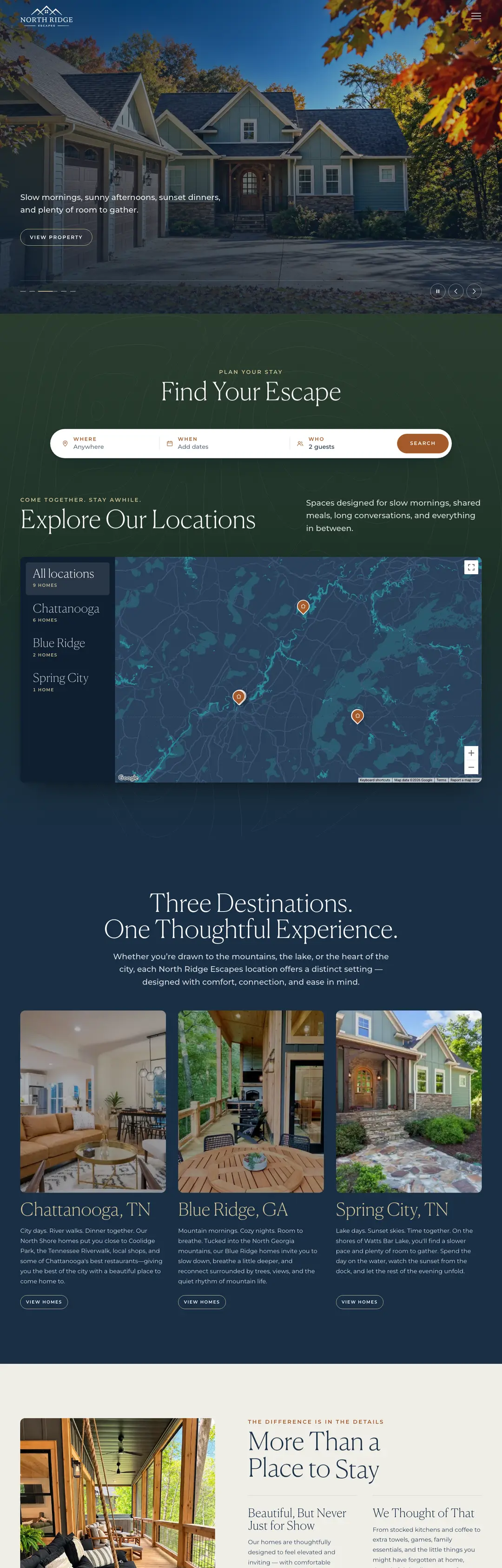Click the location pin icon in search bar

[x=65, y=444]
